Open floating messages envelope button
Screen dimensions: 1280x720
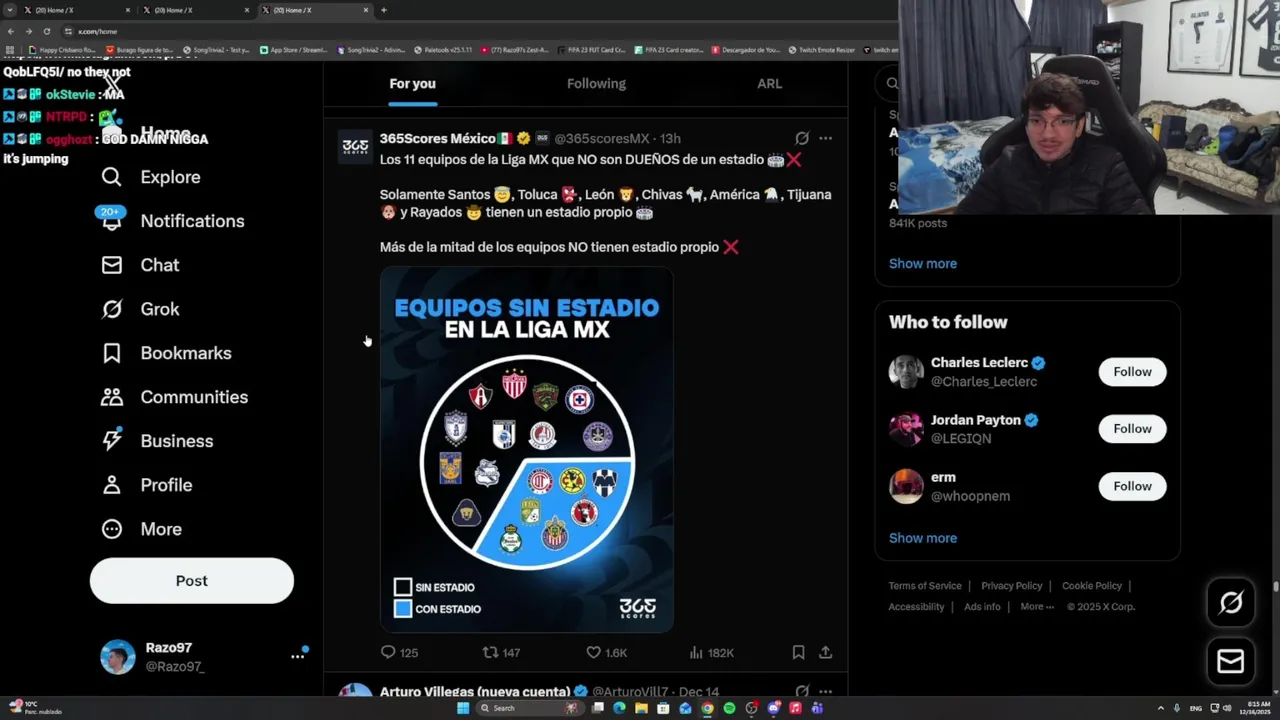[x=1231, y=661]
